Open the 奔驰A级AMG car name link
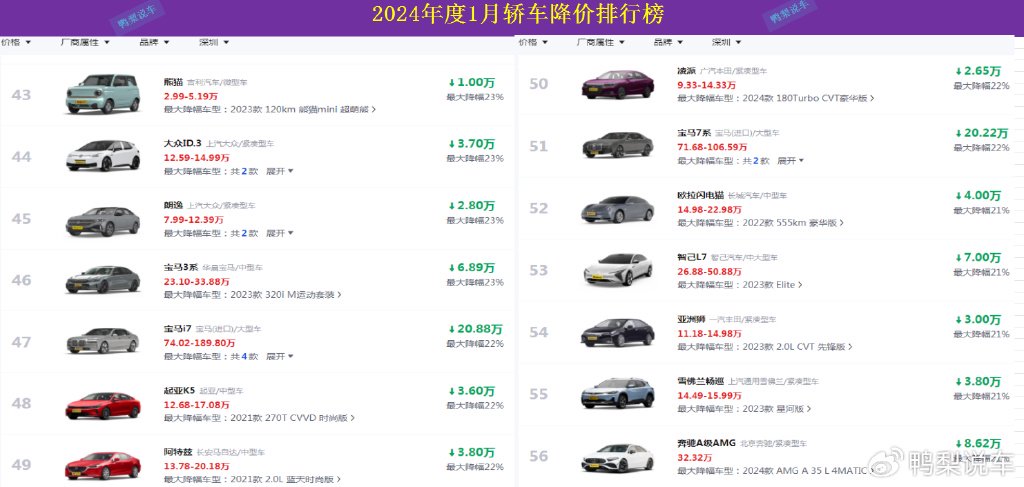Image resolution: width=1024 pixels, height=487 pixels. pyautogui.click(x=707, y=443)
